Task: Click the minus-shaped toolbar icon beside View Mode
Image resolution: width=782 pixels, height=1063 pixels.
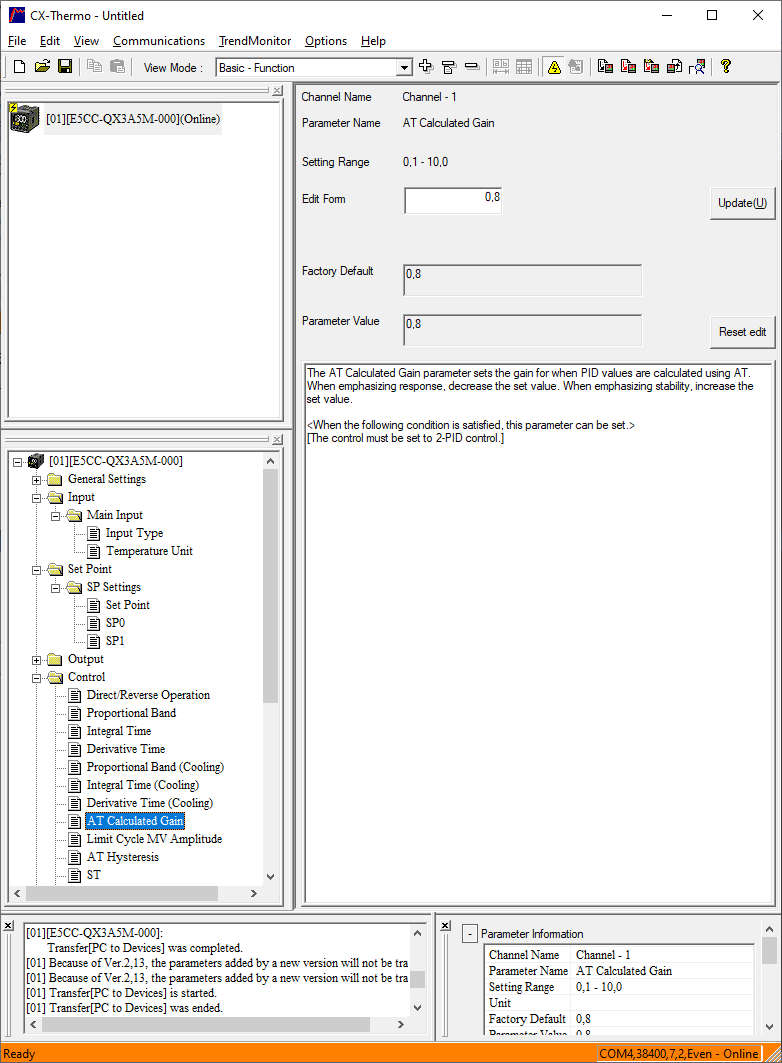Action: [x=472, y=66]
